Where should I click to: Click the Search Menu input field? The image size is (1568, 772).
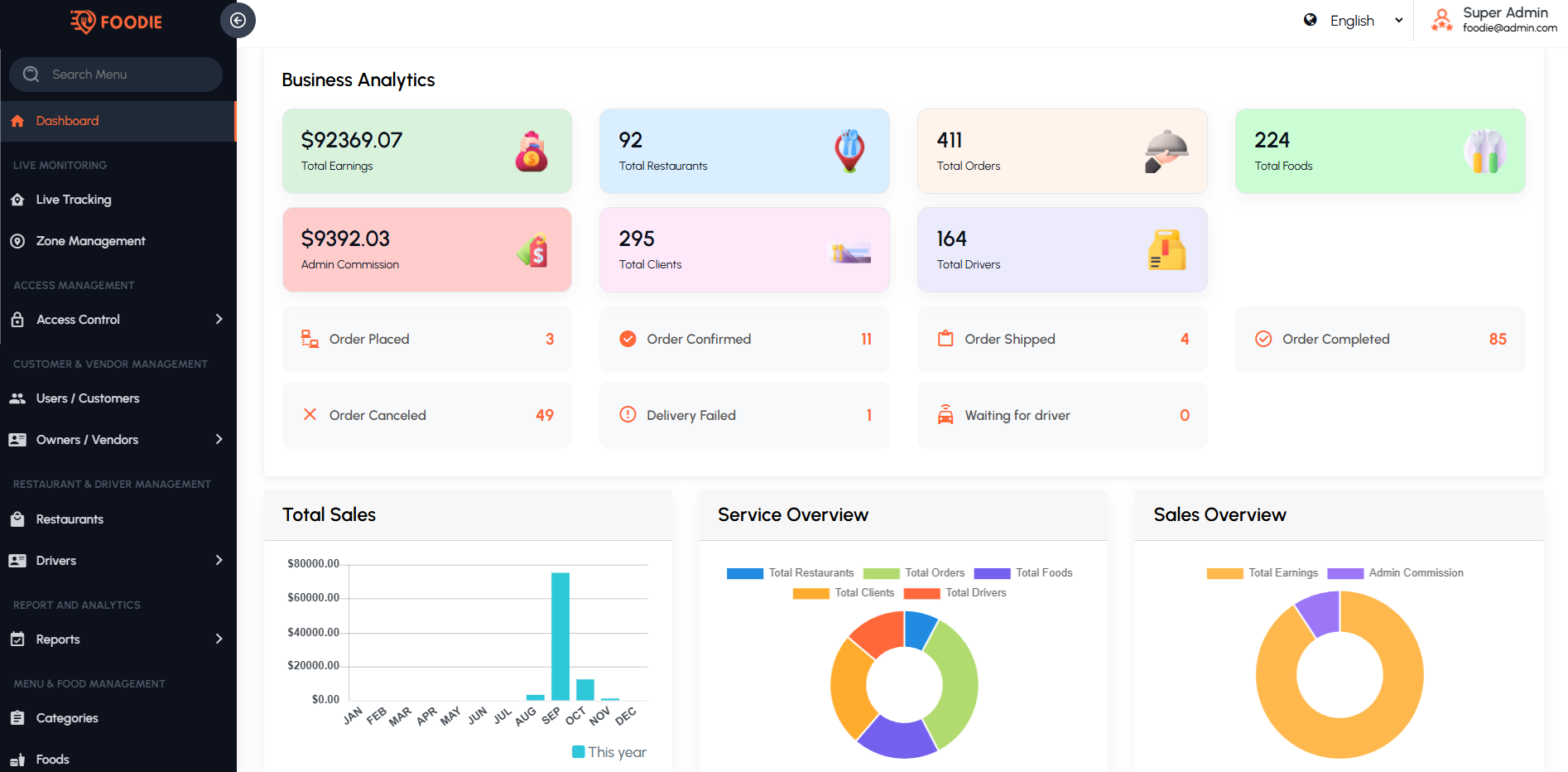124,75
